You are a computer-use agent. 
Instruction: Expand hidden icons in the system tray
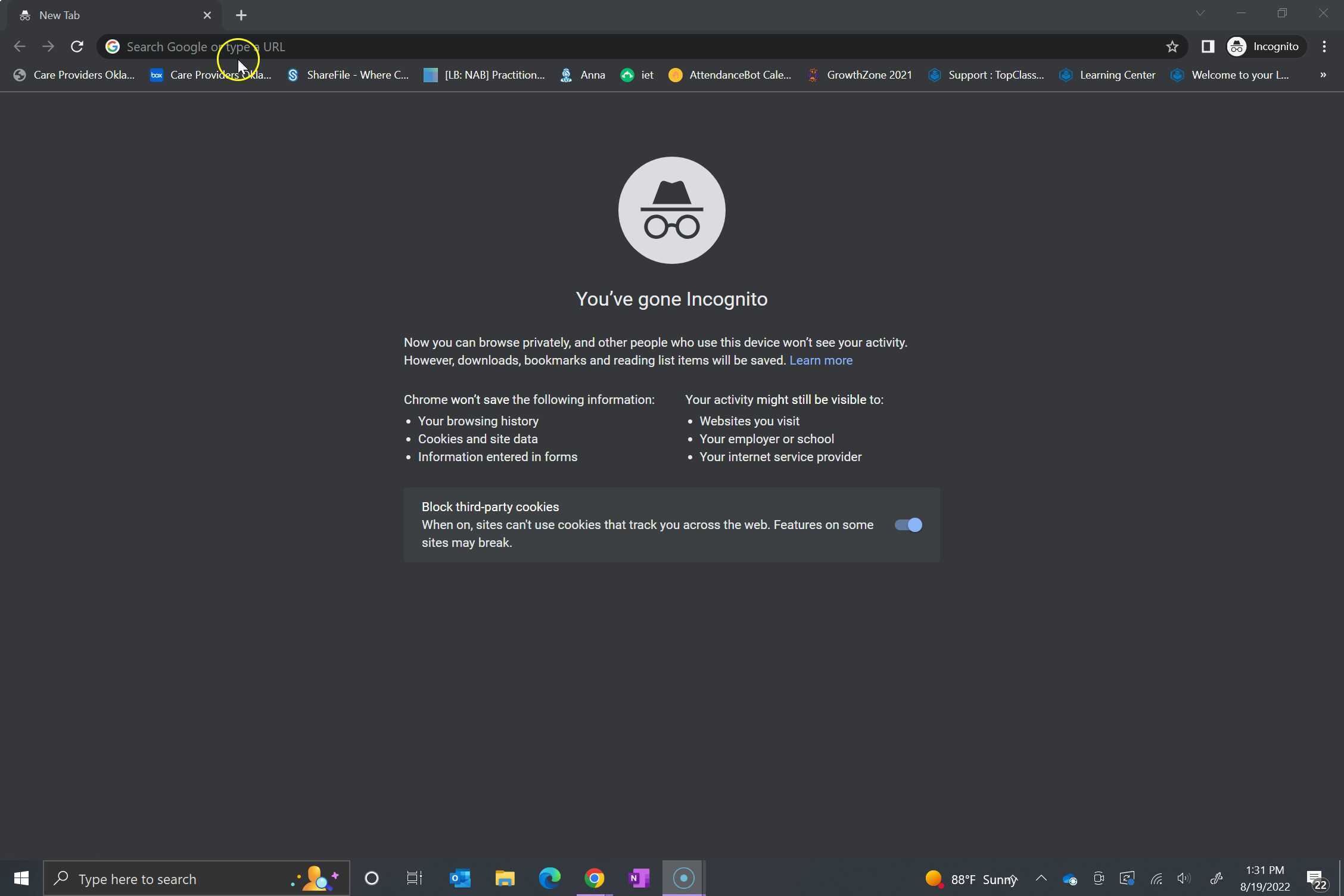pos(1041,878)
